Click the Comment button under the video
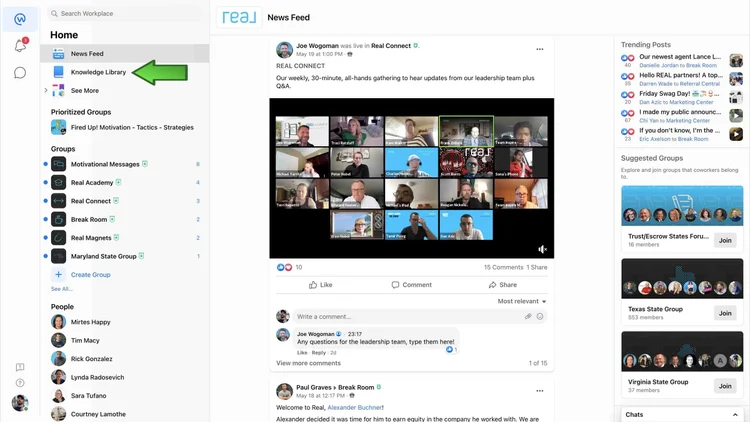This screenshot has height=422, width=750. (x=411, y=285)
